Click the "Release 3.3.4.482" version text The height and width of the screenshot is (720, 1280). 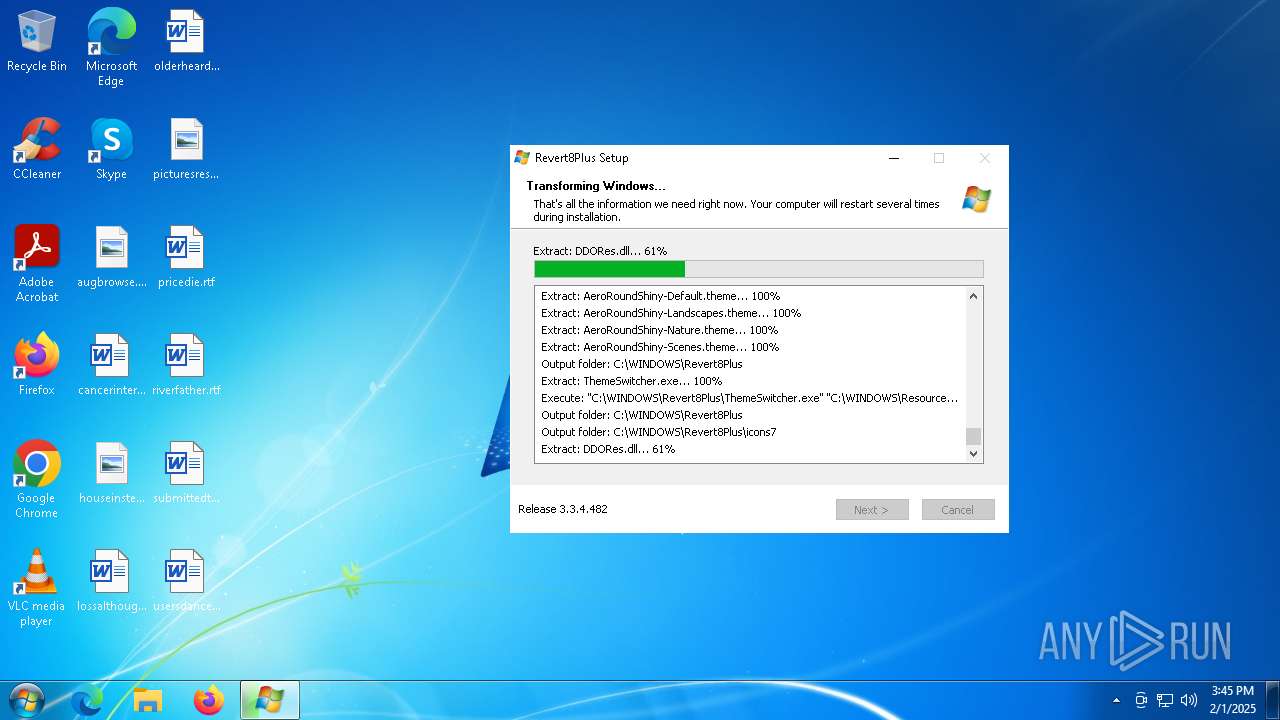coord(563,509)
